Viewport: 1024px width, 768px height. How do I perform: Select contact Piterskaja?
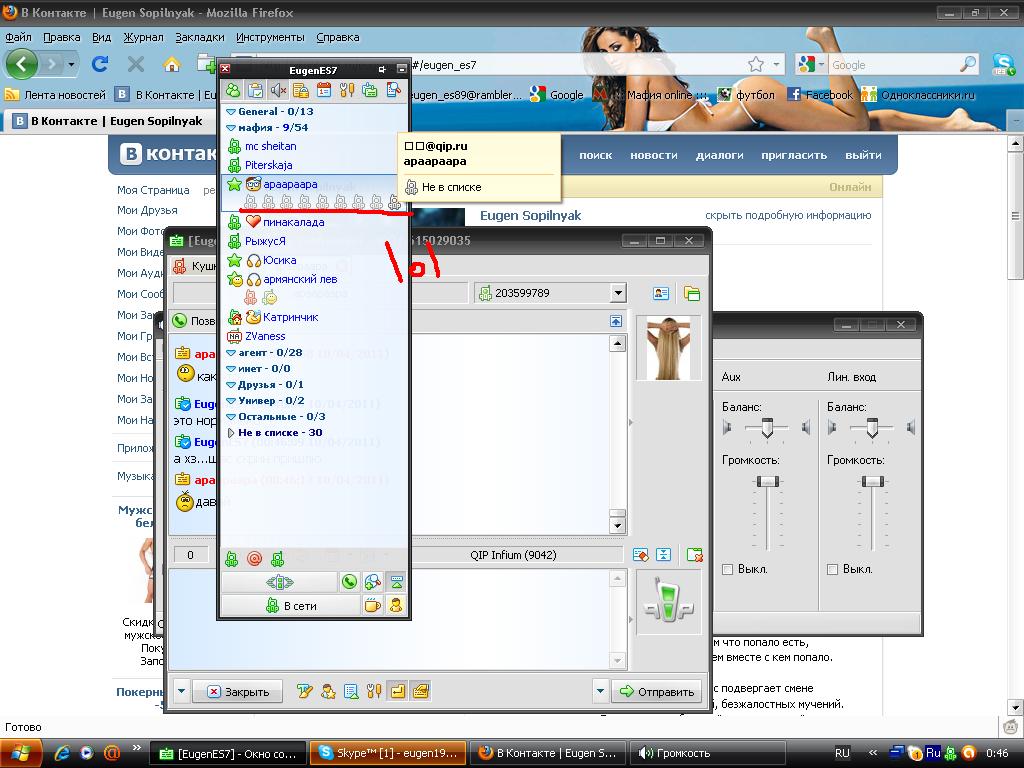coord(268,165)
